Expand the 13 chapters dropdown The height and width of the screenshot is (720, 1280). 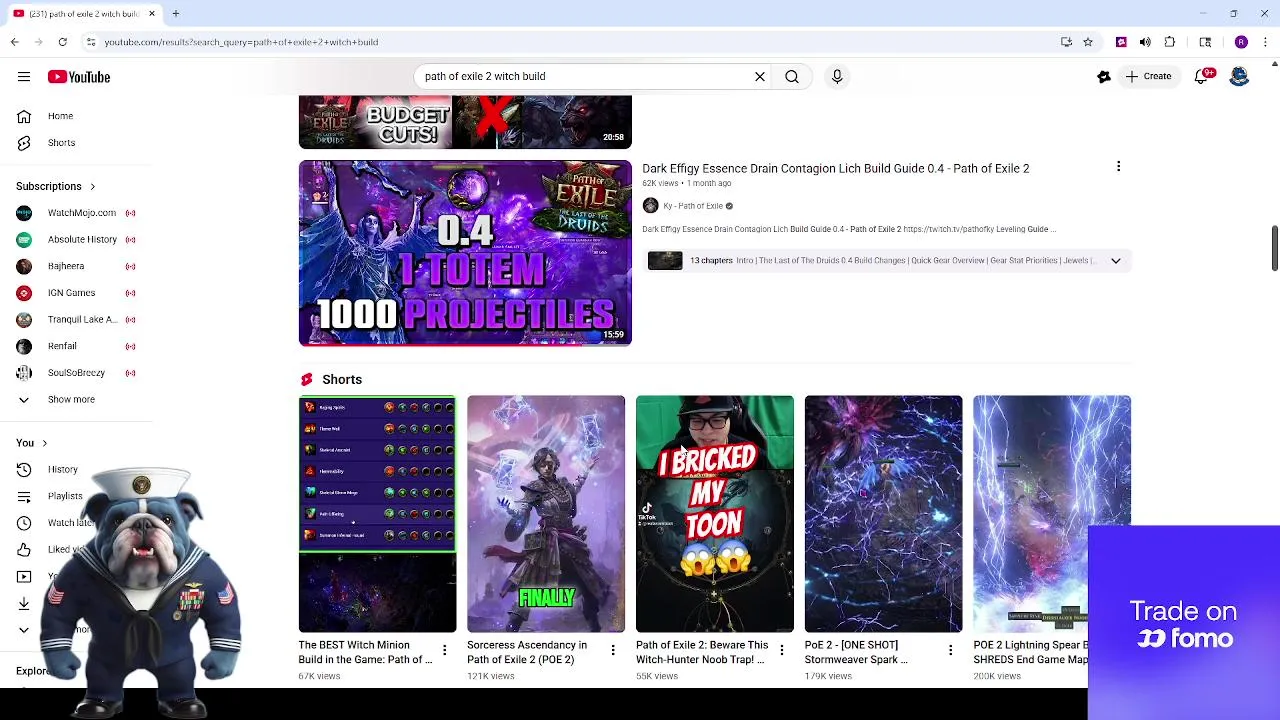click(1115, 261)
